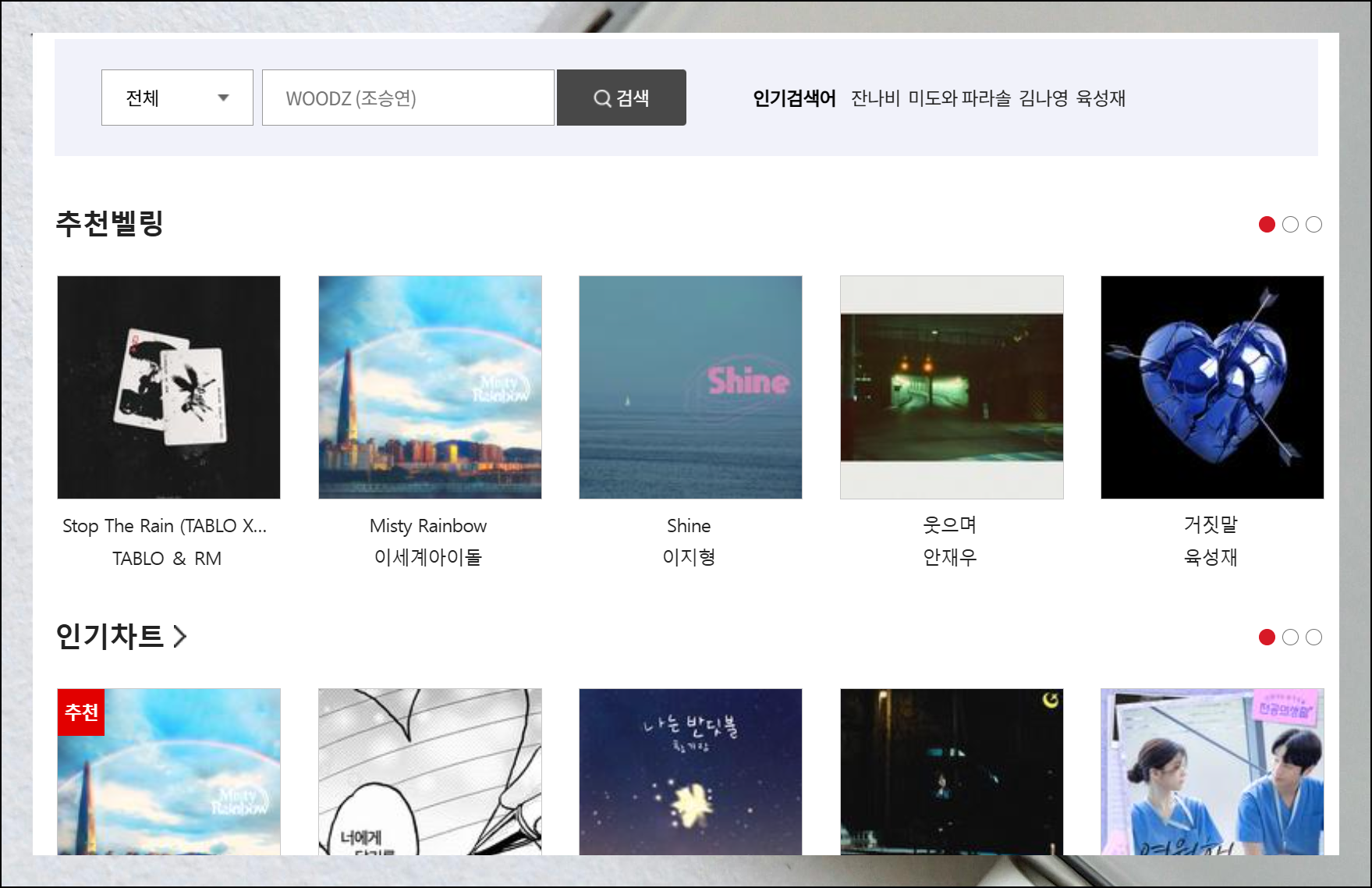1372x888 pixels.
Task: Click song title Shine
Action: pos(689,526)
